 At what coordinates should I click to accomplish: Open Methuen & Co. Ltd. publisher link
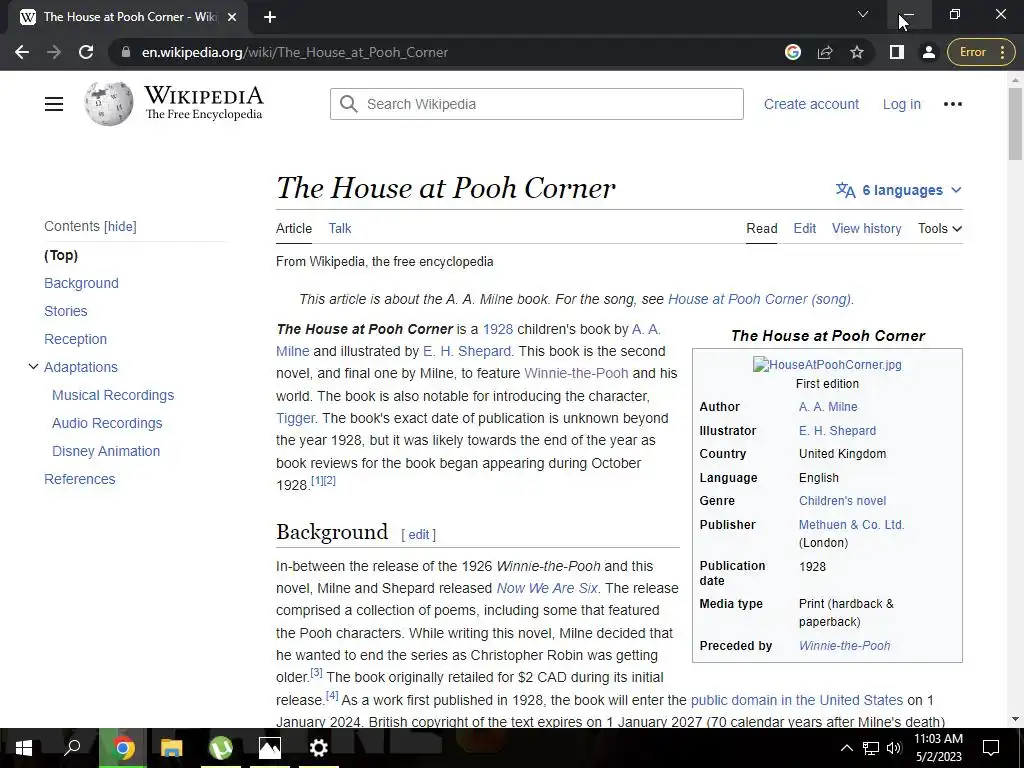coord(851,525)
